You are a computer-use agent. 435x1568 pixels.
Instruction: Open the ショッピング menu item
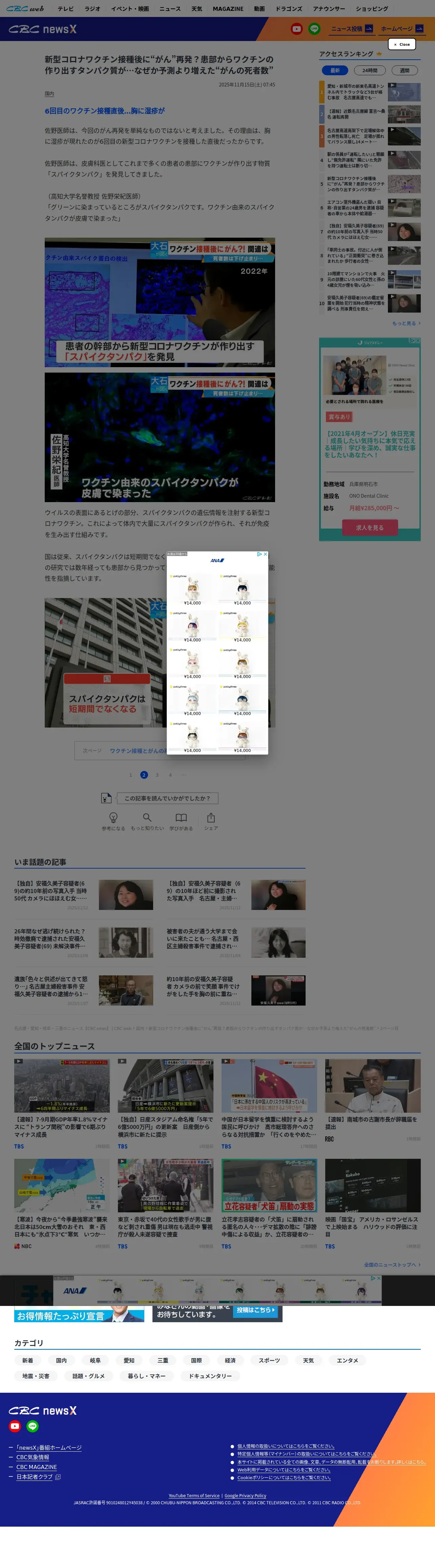pos(372,9)
